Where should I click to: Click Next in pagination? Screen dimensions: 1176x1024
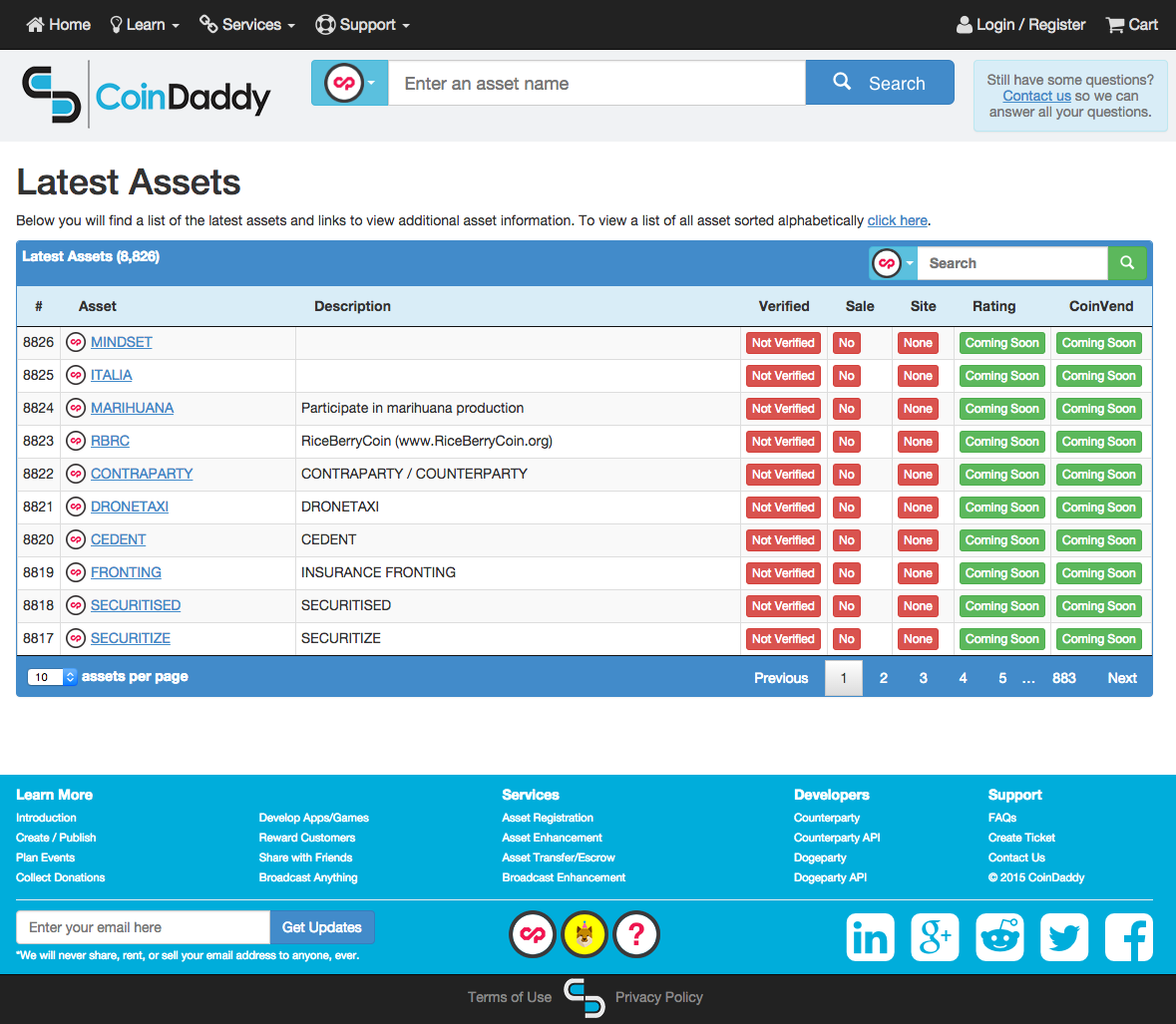coord(1122,678)
